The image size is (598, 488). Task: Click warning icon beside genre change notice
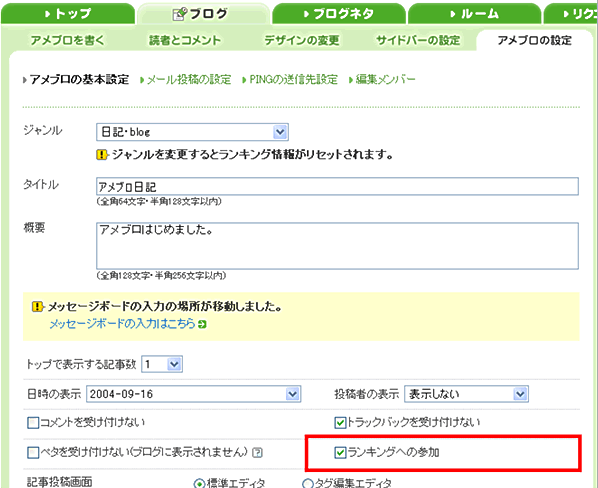coord(102,155)
